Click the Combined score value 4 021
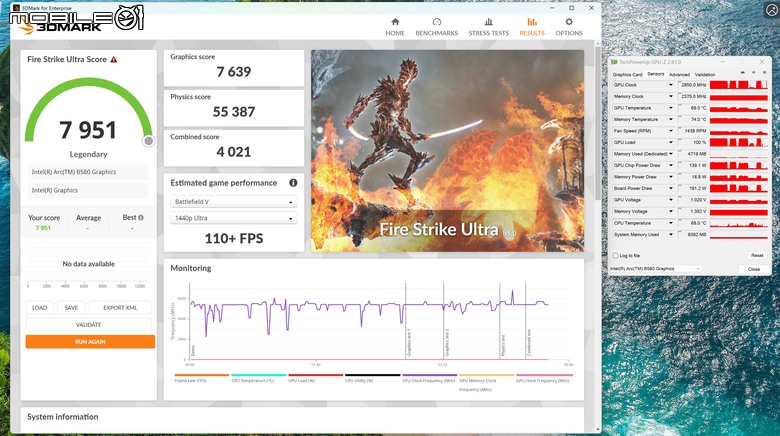The height and width of the screenshot is (436, 780). (234, 152)
